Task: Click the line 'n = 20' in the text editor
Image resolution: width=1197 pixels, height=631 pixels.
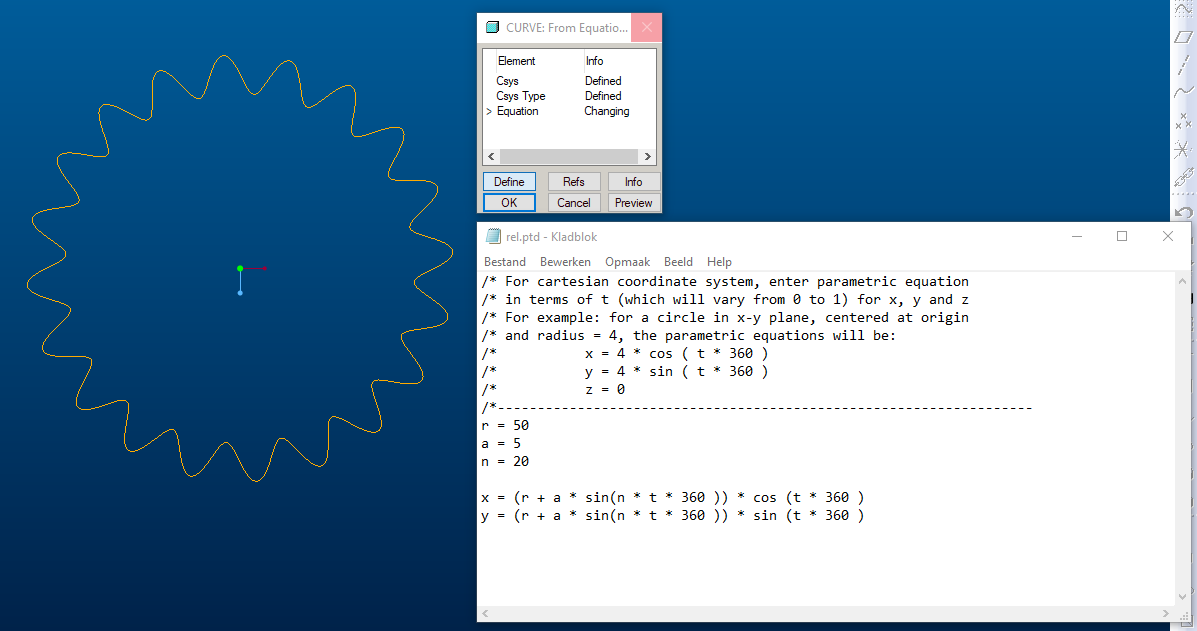Action: tap(505, 462)
